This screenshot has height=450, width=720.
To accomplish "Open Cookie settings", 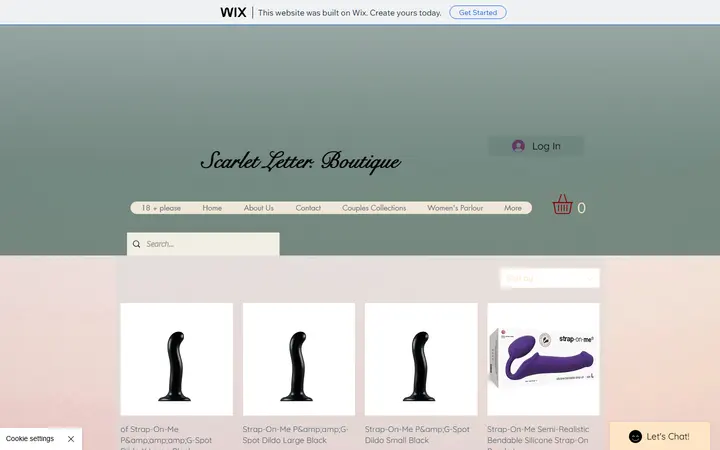I will (30, 439).
